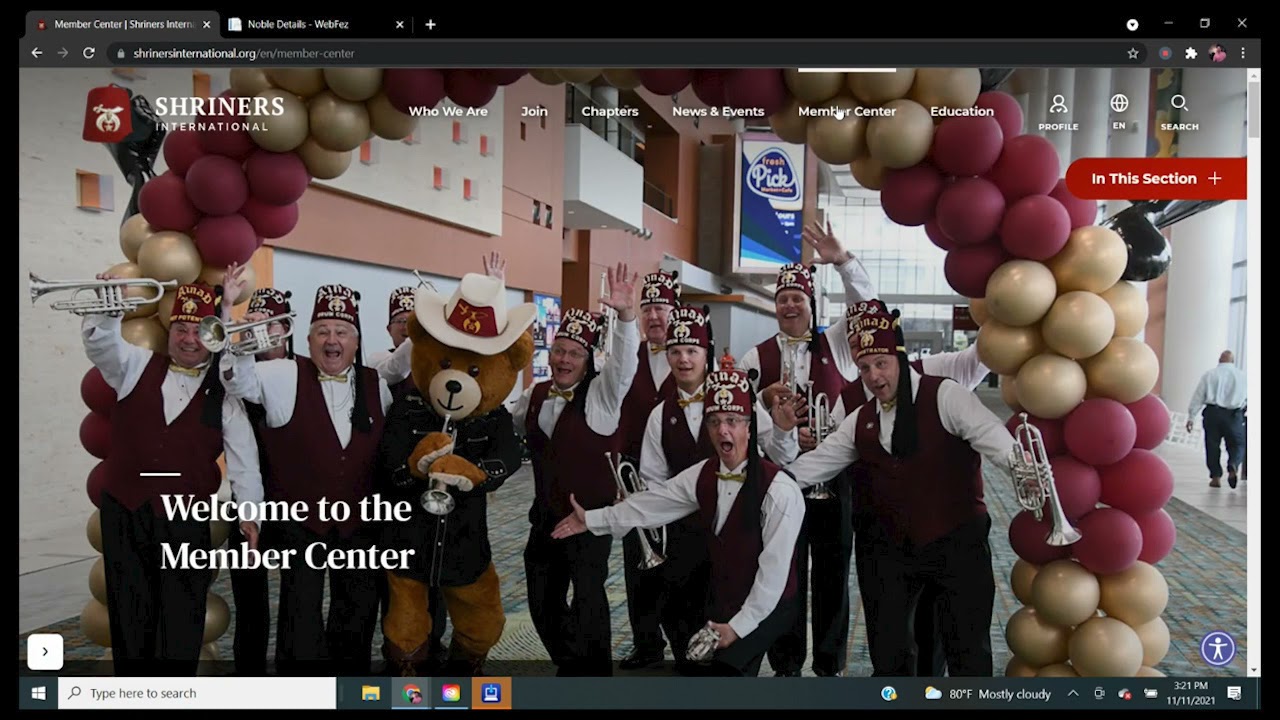Viewport: 1280px width, 720px height.
Task: Open the Profile icon in site header
Action: [1058, 111]
